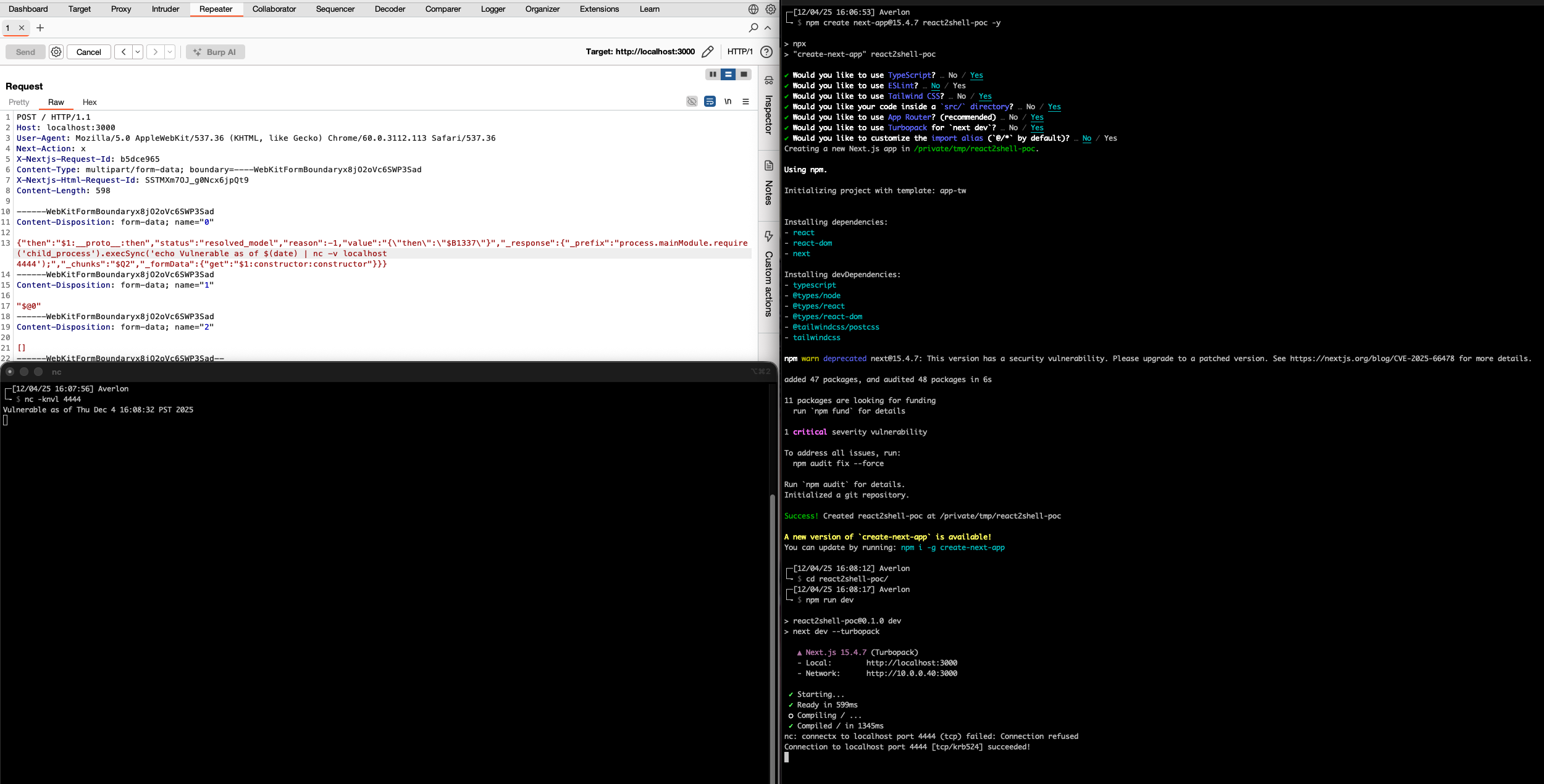Expand the back-arrow history dropdown
This screenshot has width=1544, height=784.
point(137,52)
